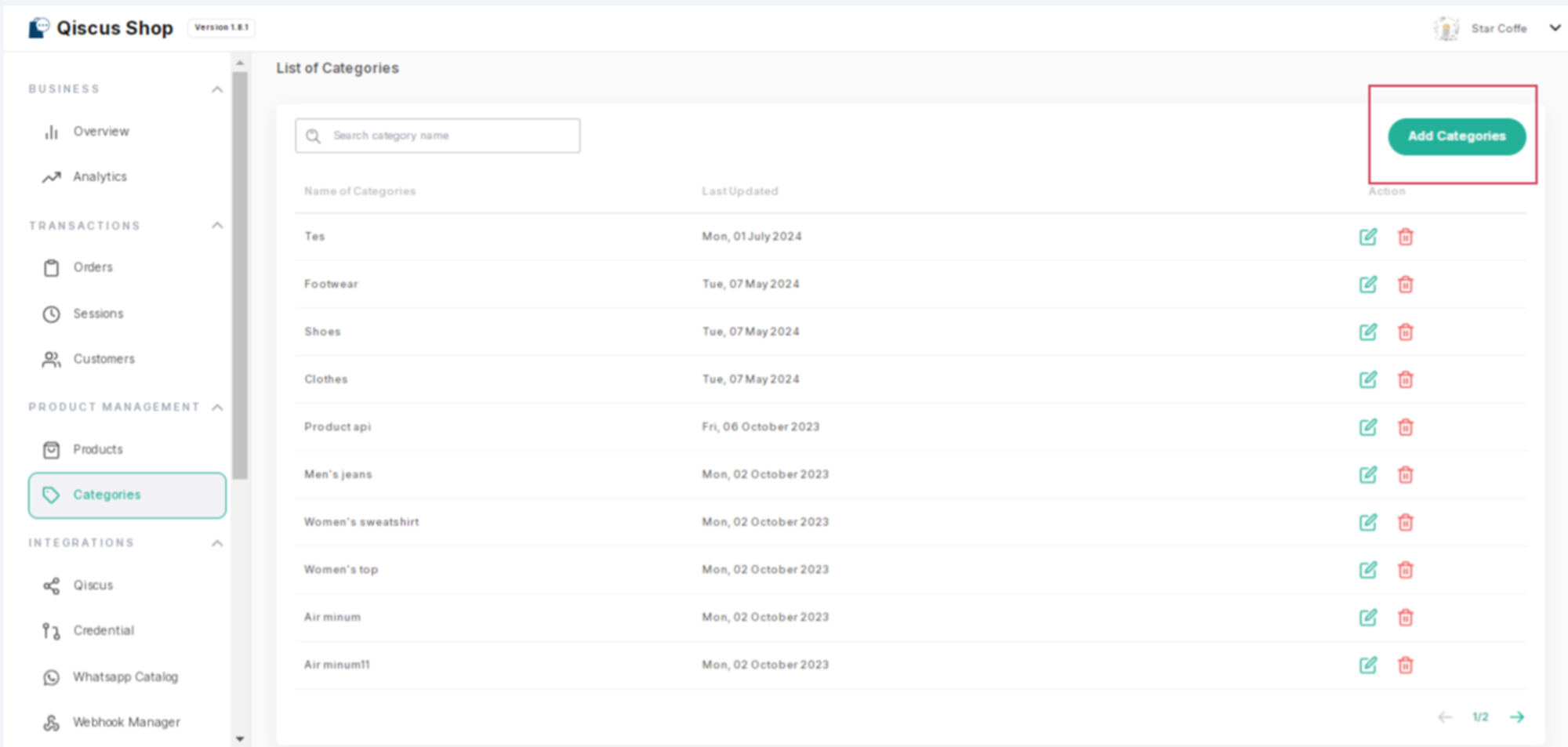Edit the Air minum11 category
The height and width of the screenshot is (747, 1568).
point(1368,665)
